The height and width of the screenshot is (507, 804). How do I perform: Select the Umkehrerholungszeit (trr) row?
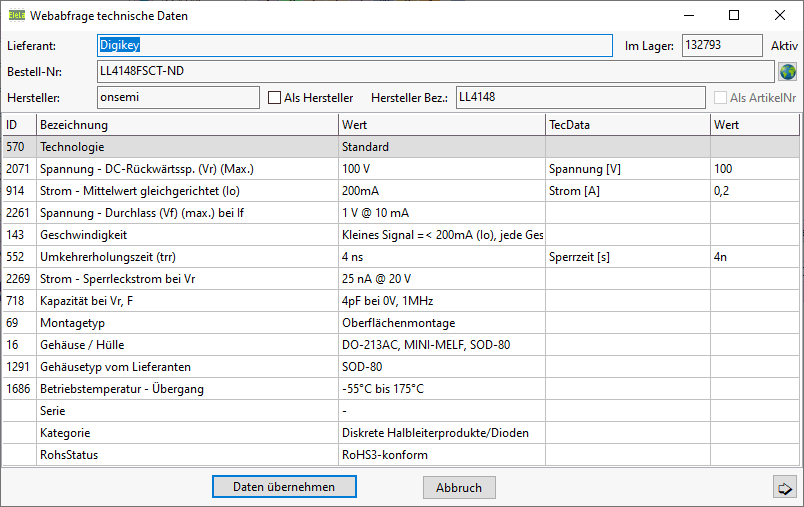click(186, 257)
